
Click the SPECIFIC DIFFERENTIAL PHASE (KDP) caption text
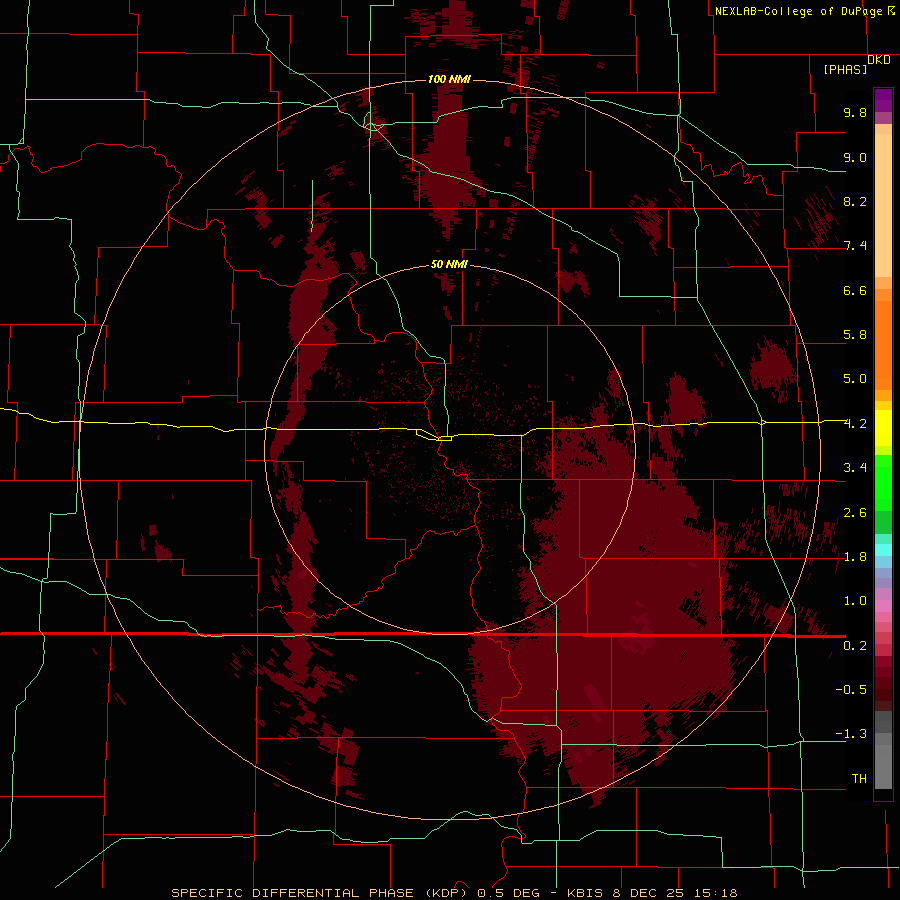point(317,893)
